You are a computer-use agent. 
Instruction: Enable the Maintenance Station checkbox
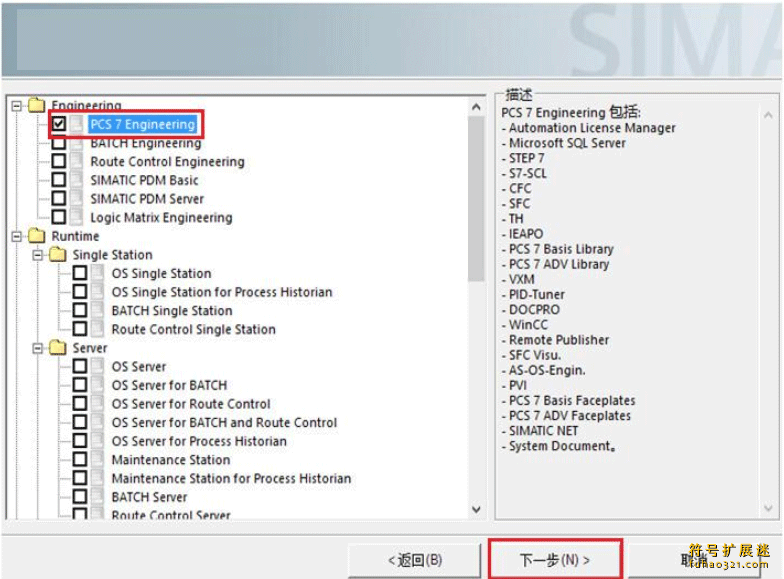pyautogui.click(x=80, y=460)
